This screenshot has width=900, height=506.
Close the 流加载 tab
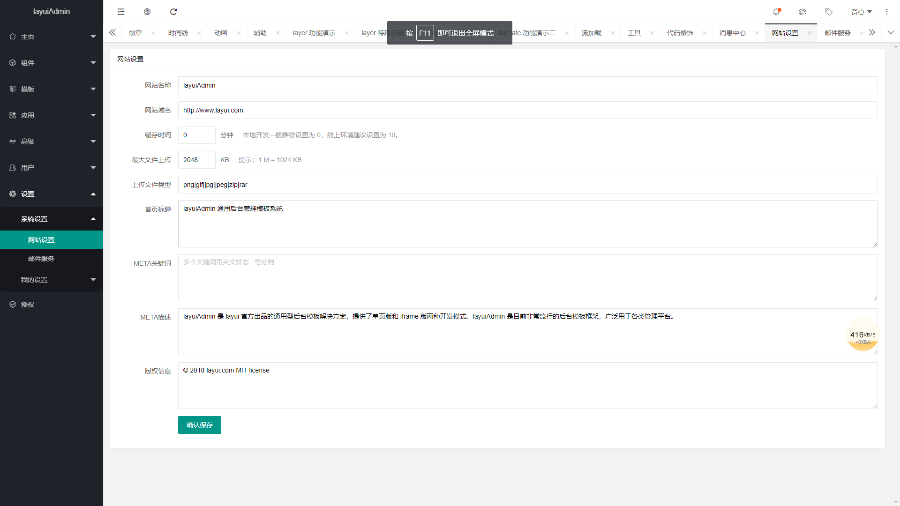pyautogui.click(x=612, y=33)
